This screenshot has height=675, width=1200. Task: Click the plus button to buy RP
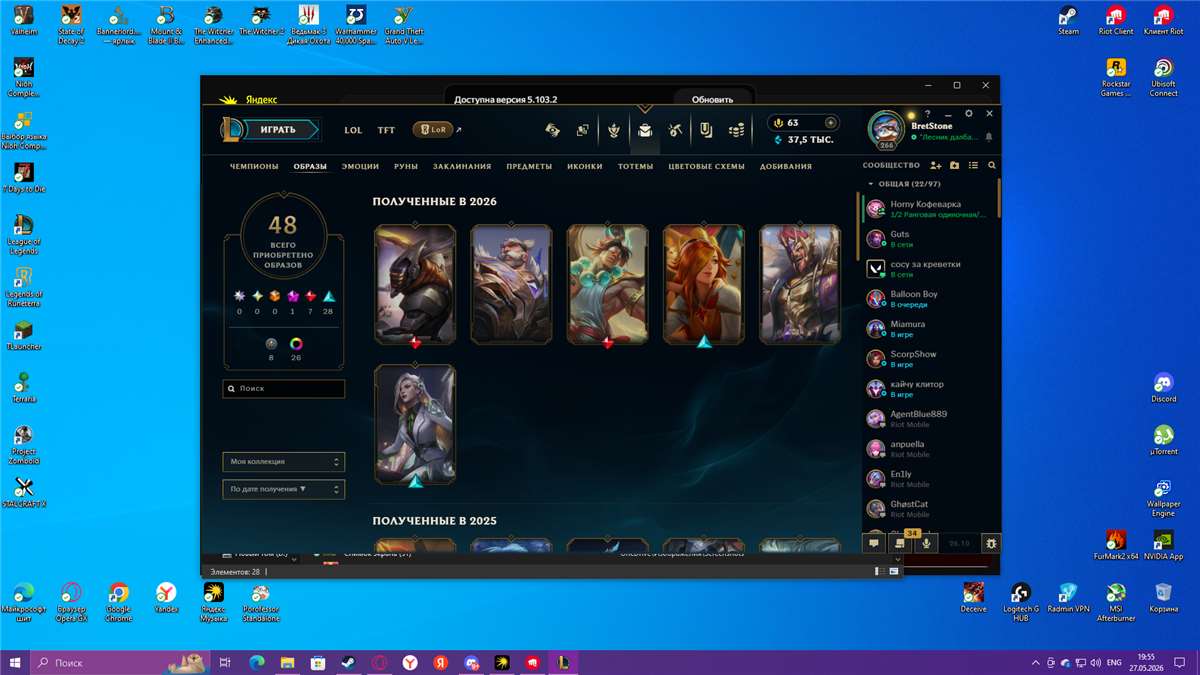(830, 123)
